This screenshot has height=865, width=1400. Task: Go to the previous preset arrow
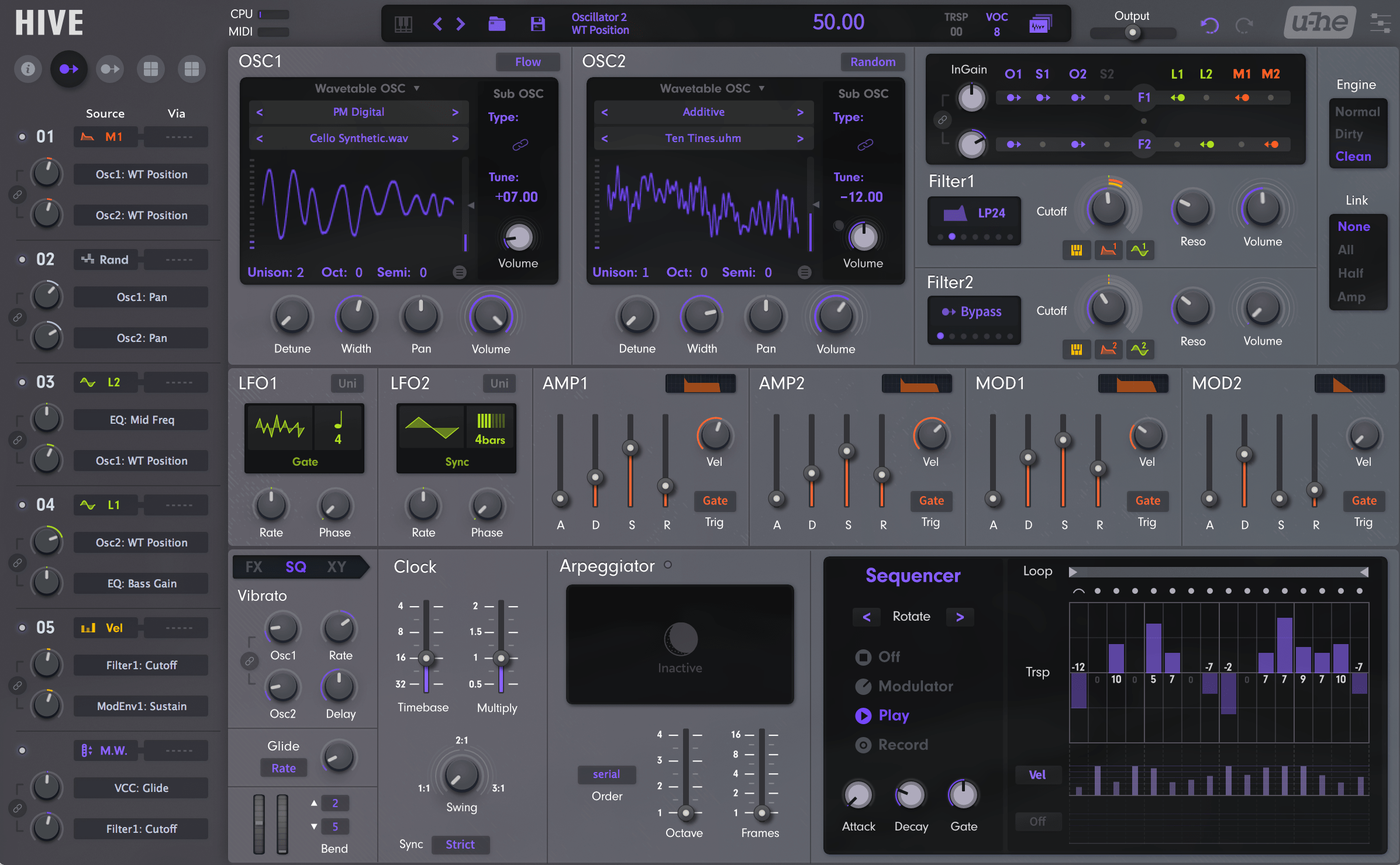[438, 24]
